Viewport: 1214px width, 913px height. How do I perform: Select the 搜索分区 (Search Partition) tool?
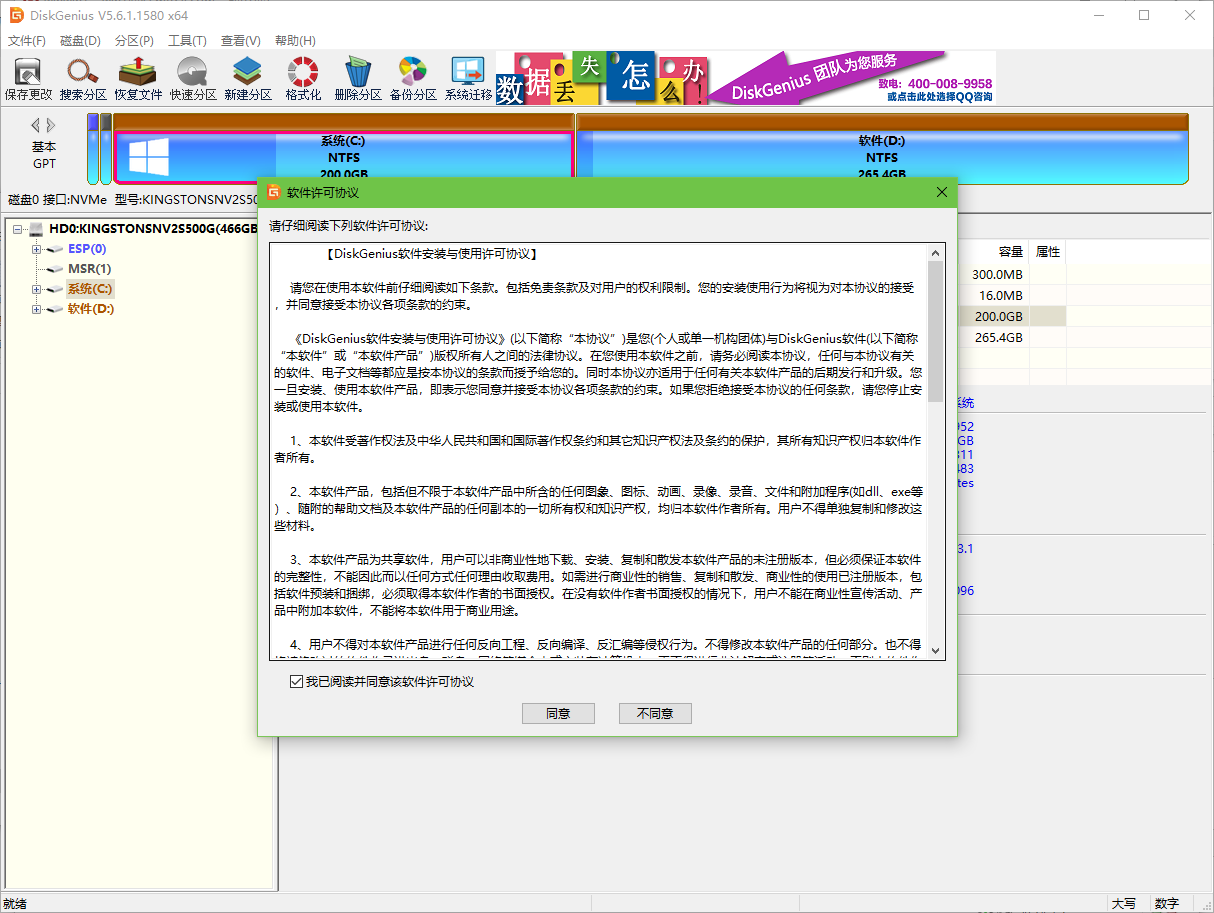click(83, 77)
